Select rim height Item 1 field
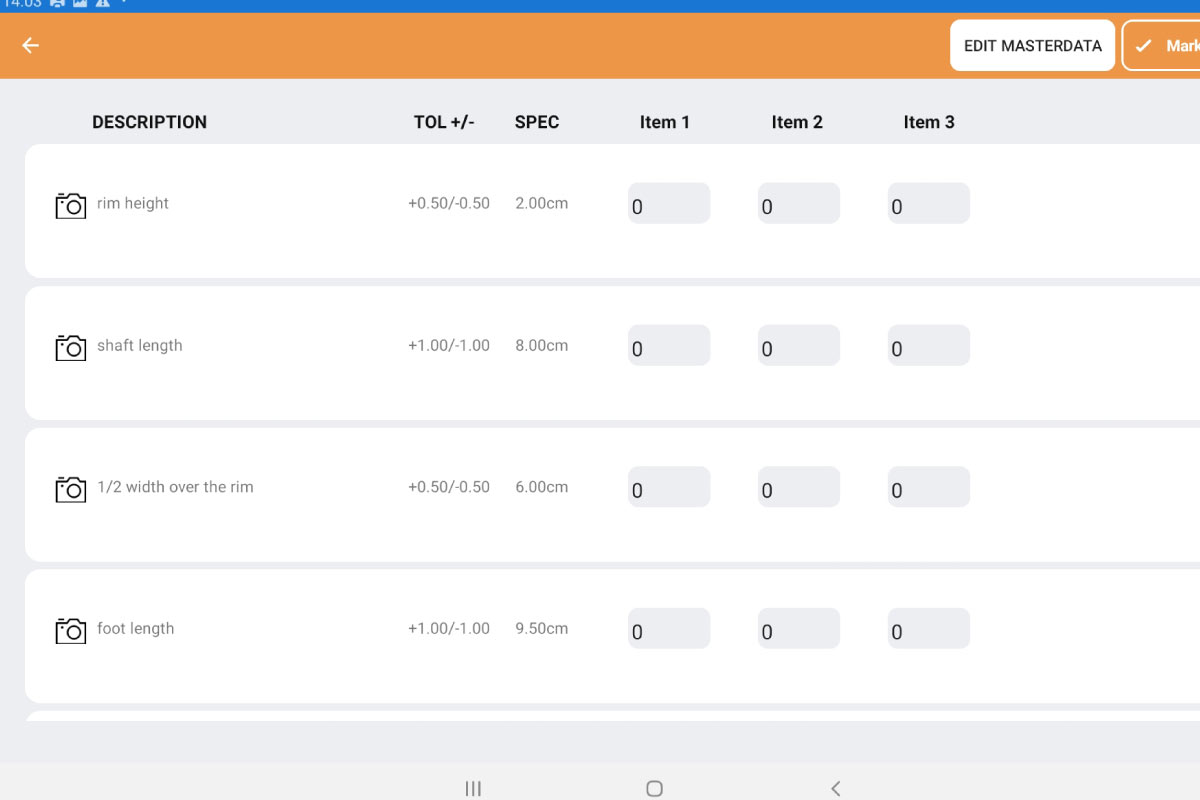The height and width of the screenshot is (800, 1200). click(x=669, y=203)
